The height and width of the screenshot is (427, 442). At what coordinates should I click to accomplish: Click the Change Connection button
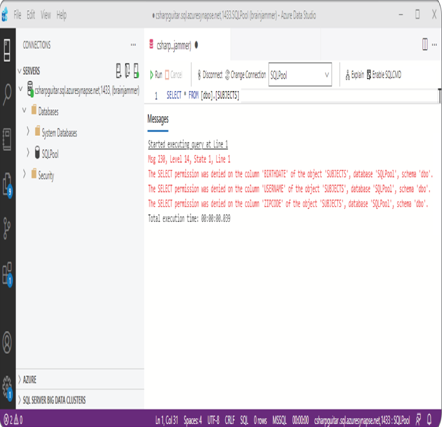pyautogui.click(x=245, y=74)
